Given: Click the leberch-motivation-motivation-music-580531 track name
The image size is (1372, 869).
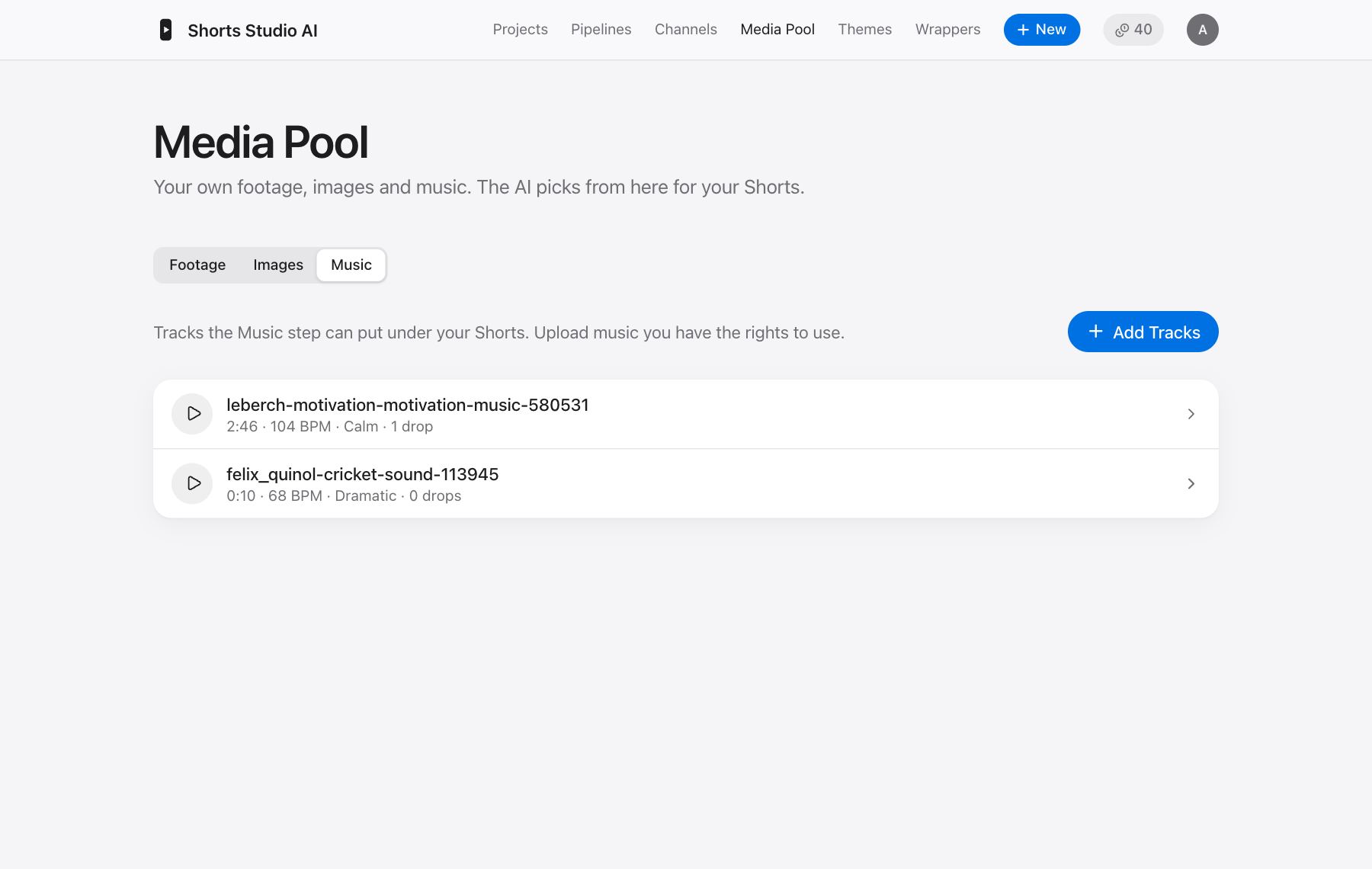Looking at the screenshot, I should pyautogui.click(x=408, y=405).
